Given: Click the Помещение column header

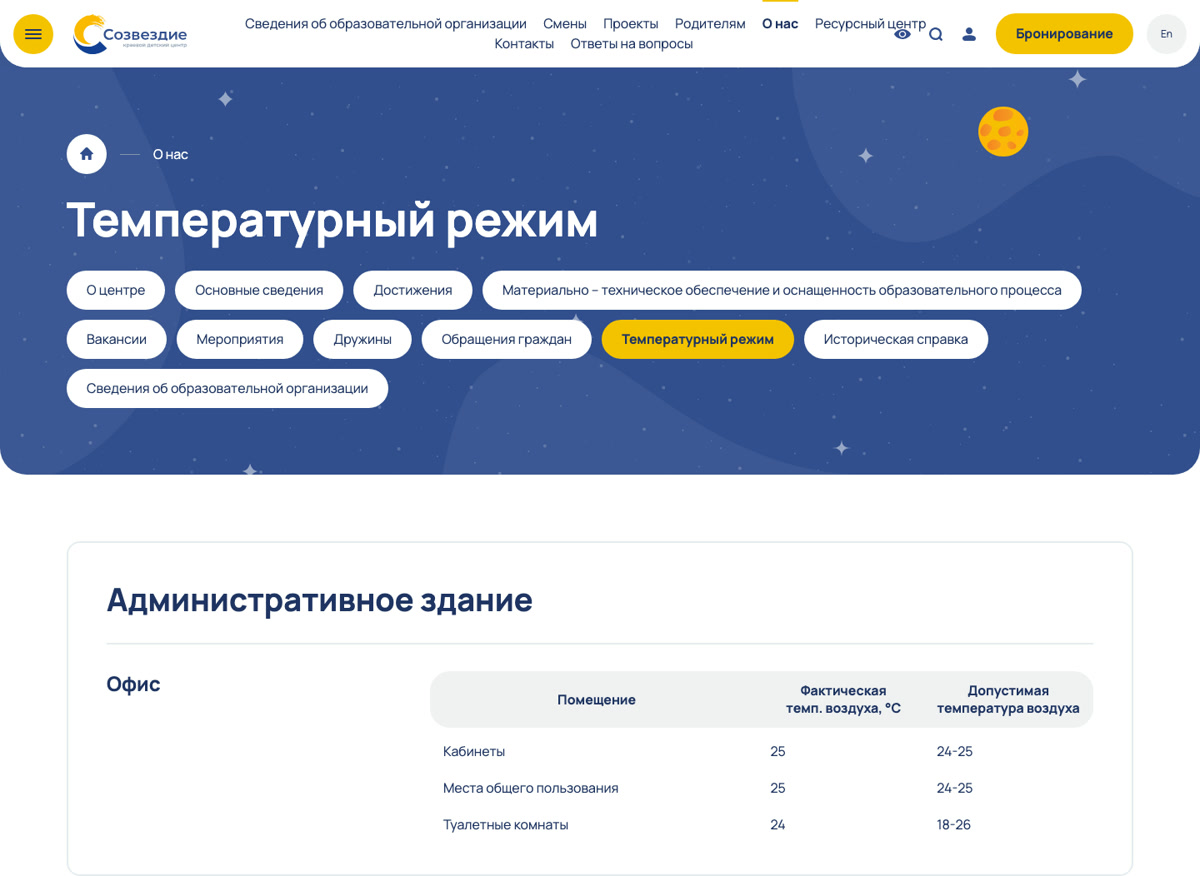Looking at the screenshot, I should 596,700.
